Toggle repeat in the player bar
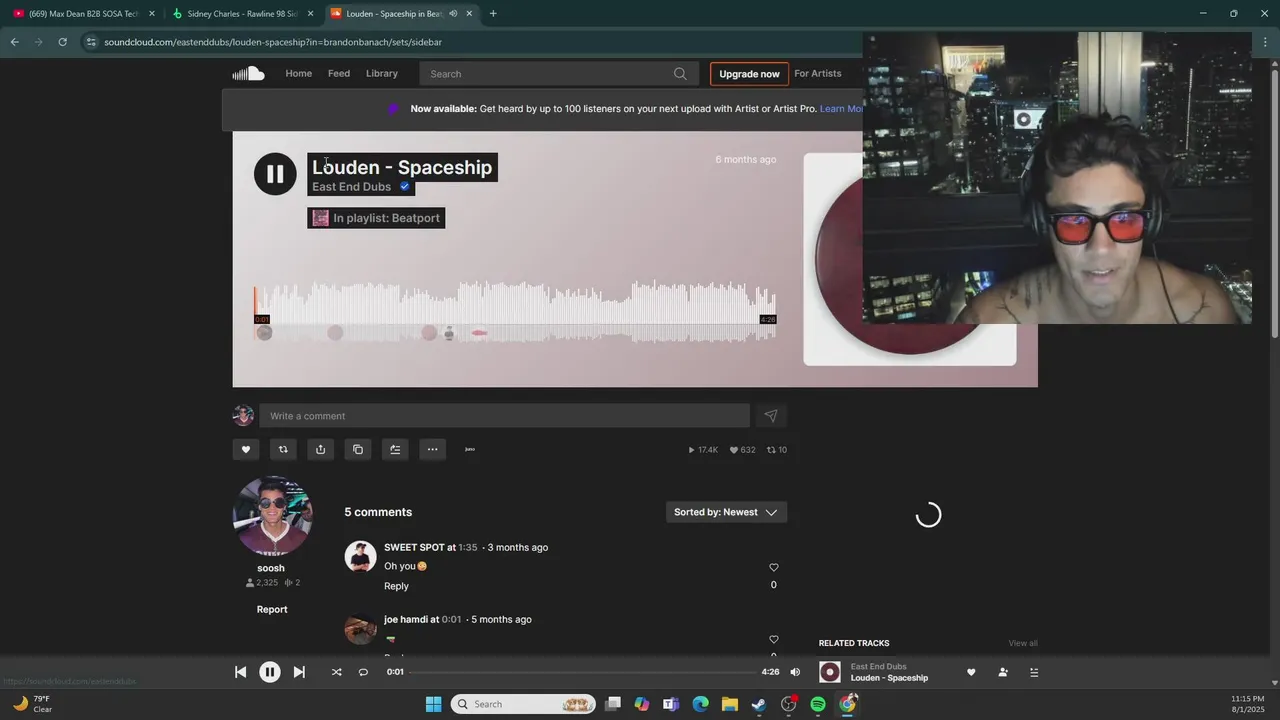 (363, 672)
